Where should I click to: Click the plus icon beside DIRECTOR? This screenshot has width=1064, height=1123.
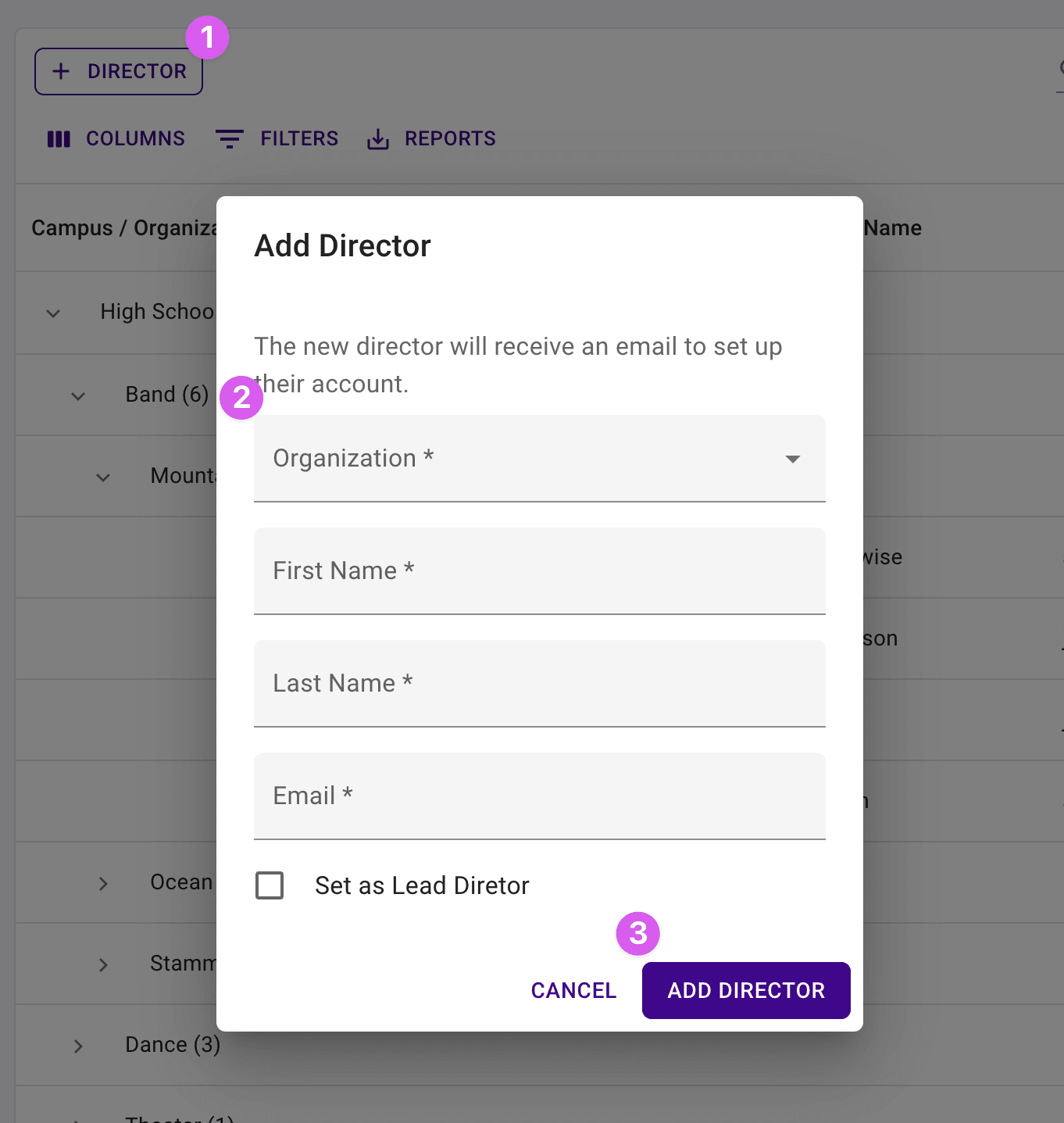click(61, 71)
